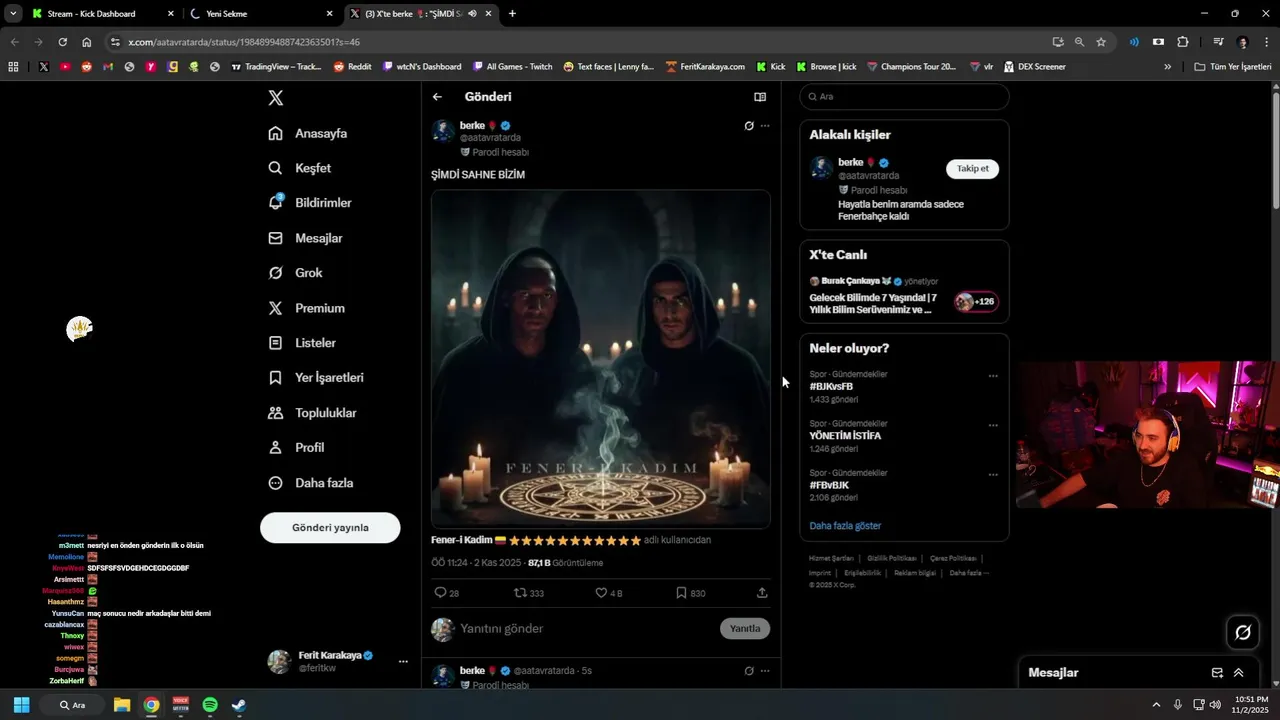Open the browser extensions puzzle icon
The image size is (1280, 720).
click(1183, 42)
